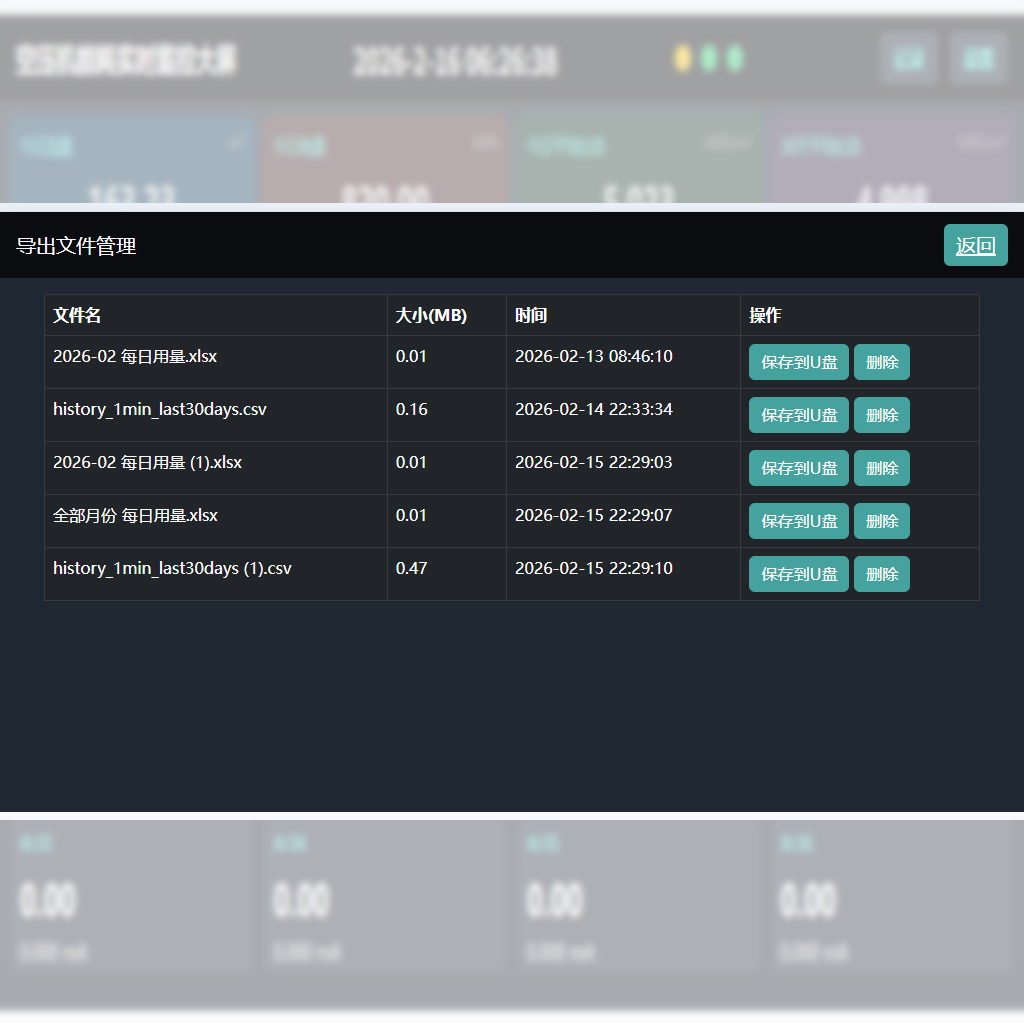Screen dimensions: 1024x1024
Task: Click the 返回 button in the header
Action: 975,245
